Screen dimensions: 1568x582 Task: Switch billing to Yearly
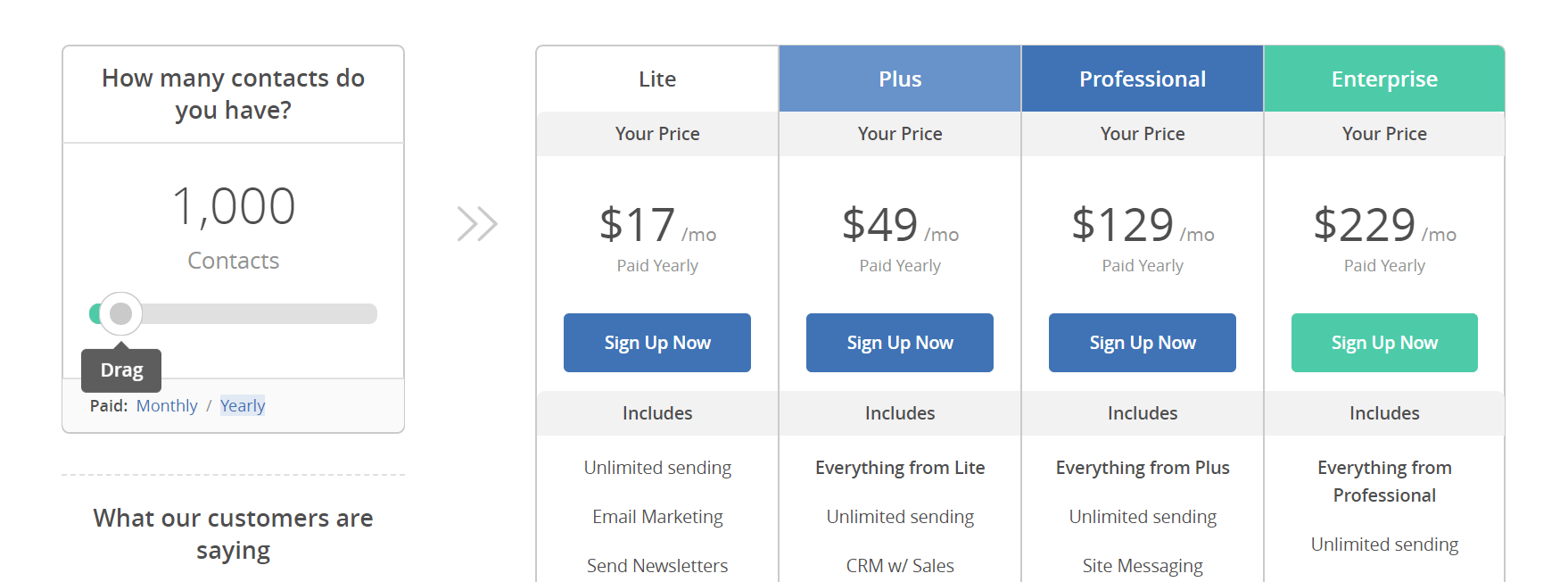pyautogui.click(x=242, y=405)
